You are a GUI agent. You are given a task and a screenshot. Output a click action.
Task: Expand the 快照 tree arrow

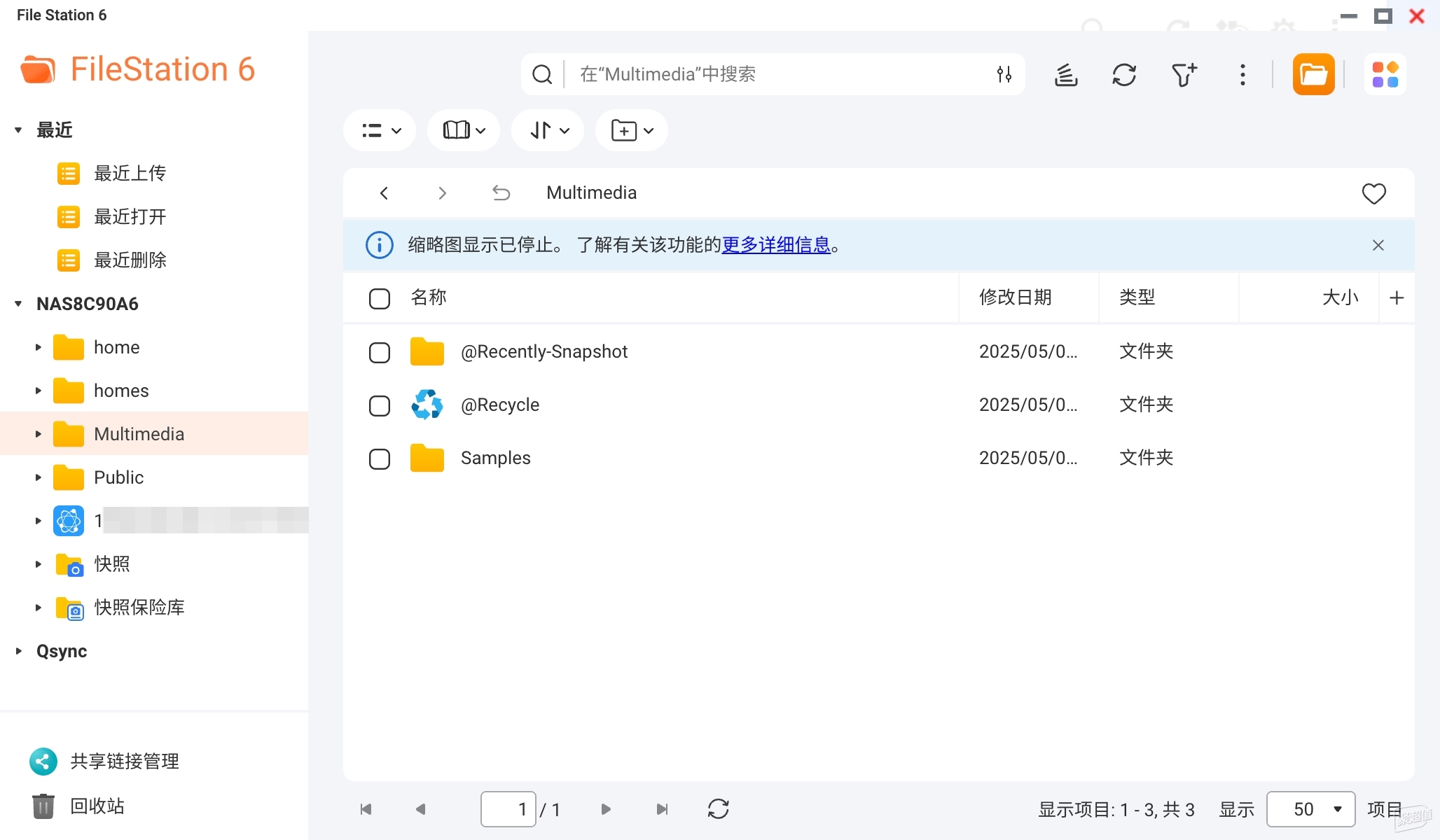[x=39, y=564]
